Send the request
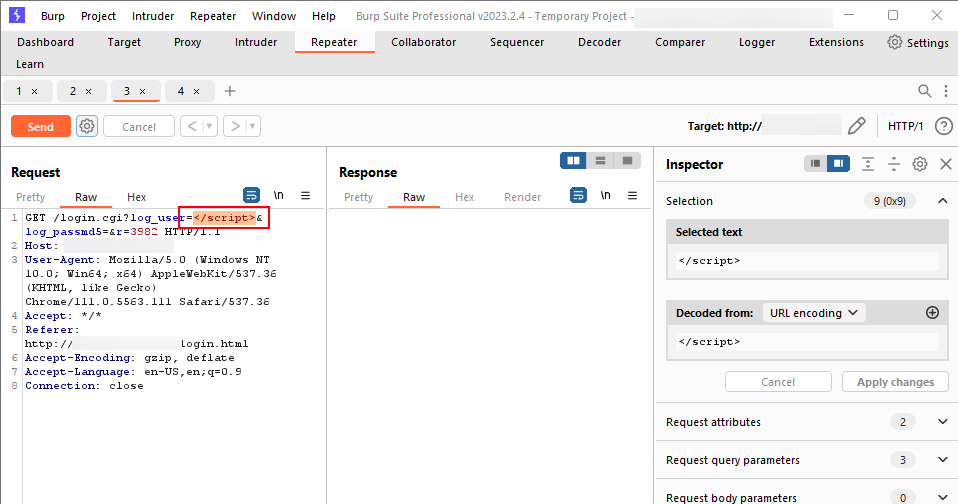The width and height of the screenshot is (958, 504). tap(41, 126)
